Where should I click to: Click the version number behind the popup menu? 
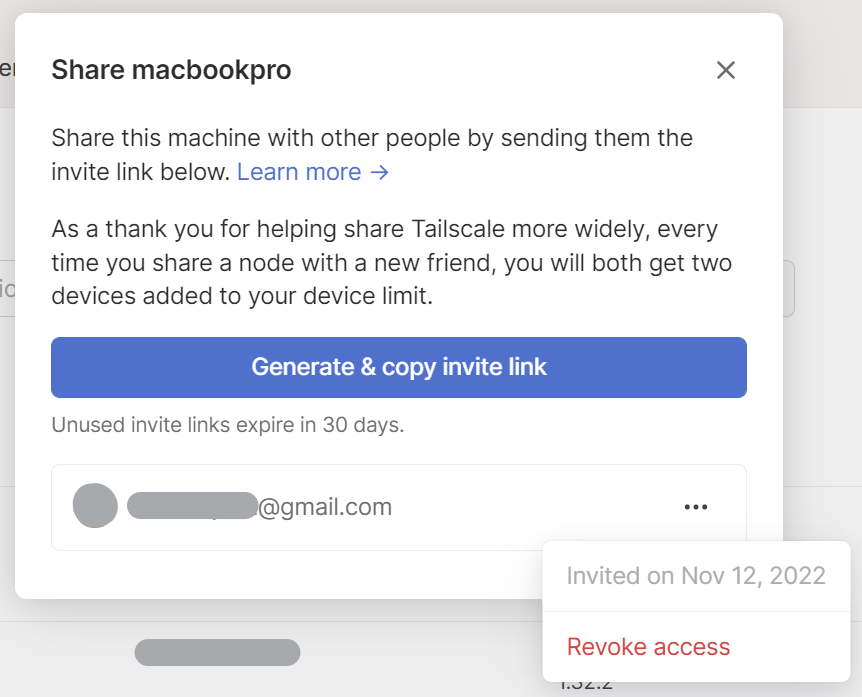pyautogui.click(x=586, y=687)
